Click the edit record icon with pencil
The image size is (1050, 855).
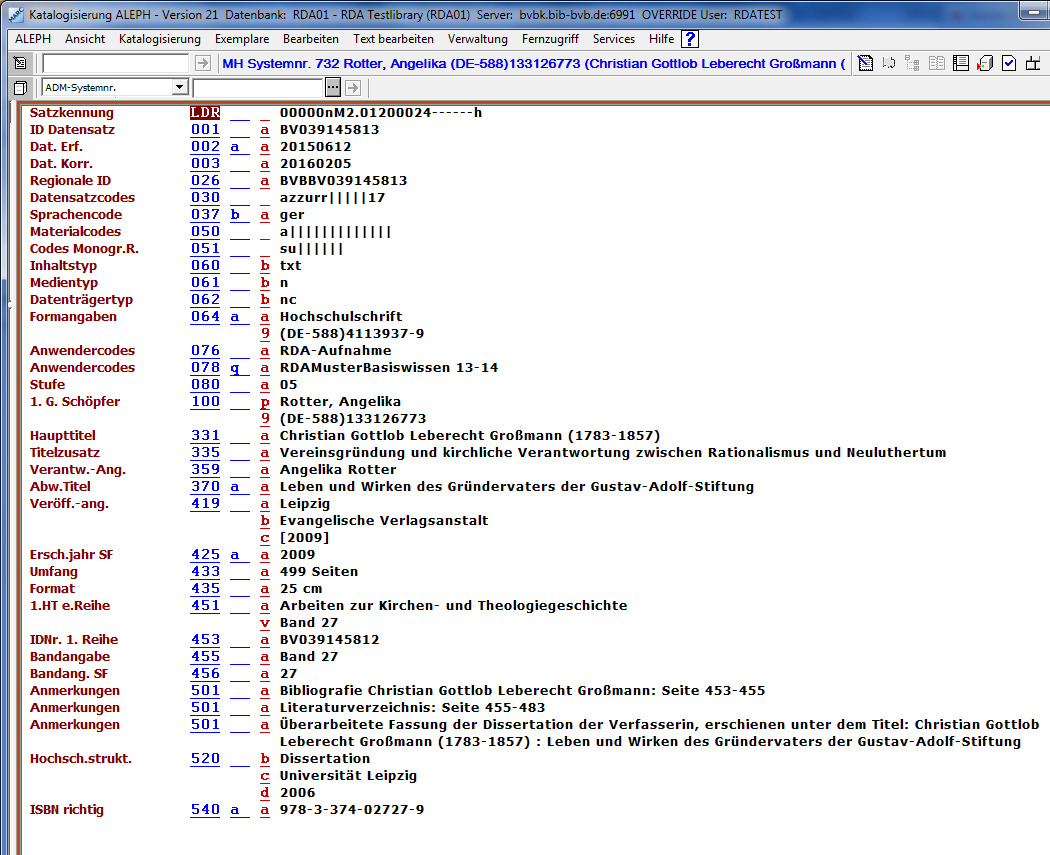tap(865, 63)
